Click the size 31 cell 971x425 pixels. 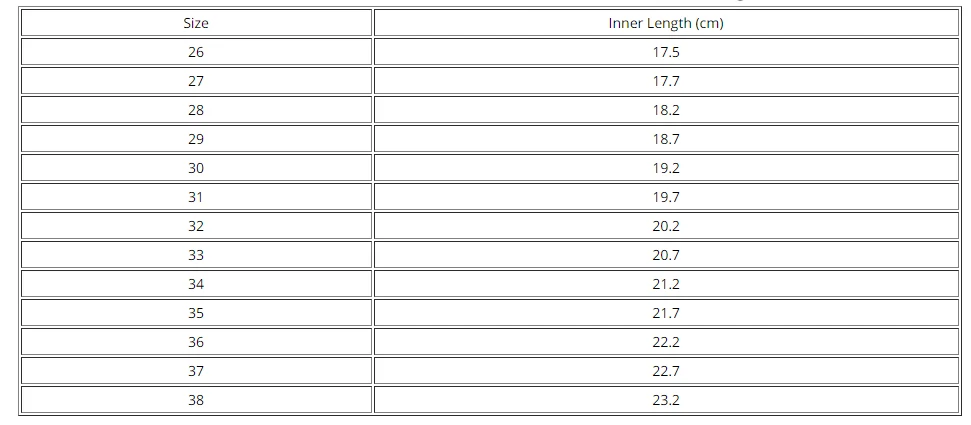click(196, 197)
